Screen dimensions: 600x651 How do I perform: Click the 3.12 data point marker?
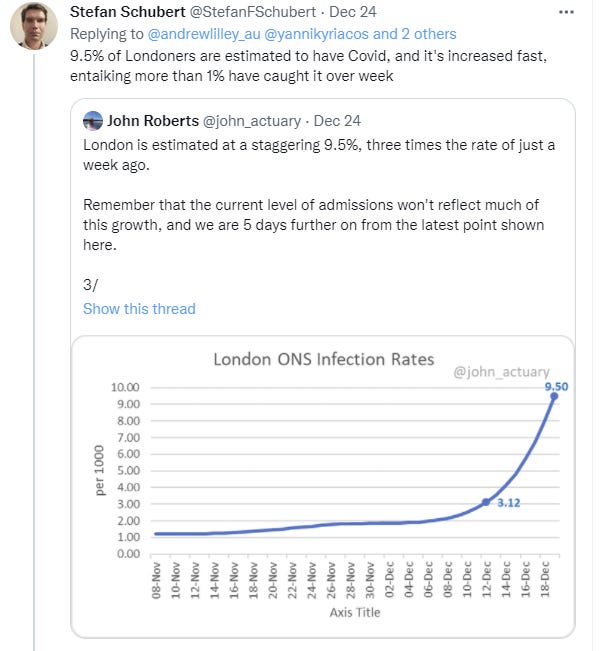[485, 502]
